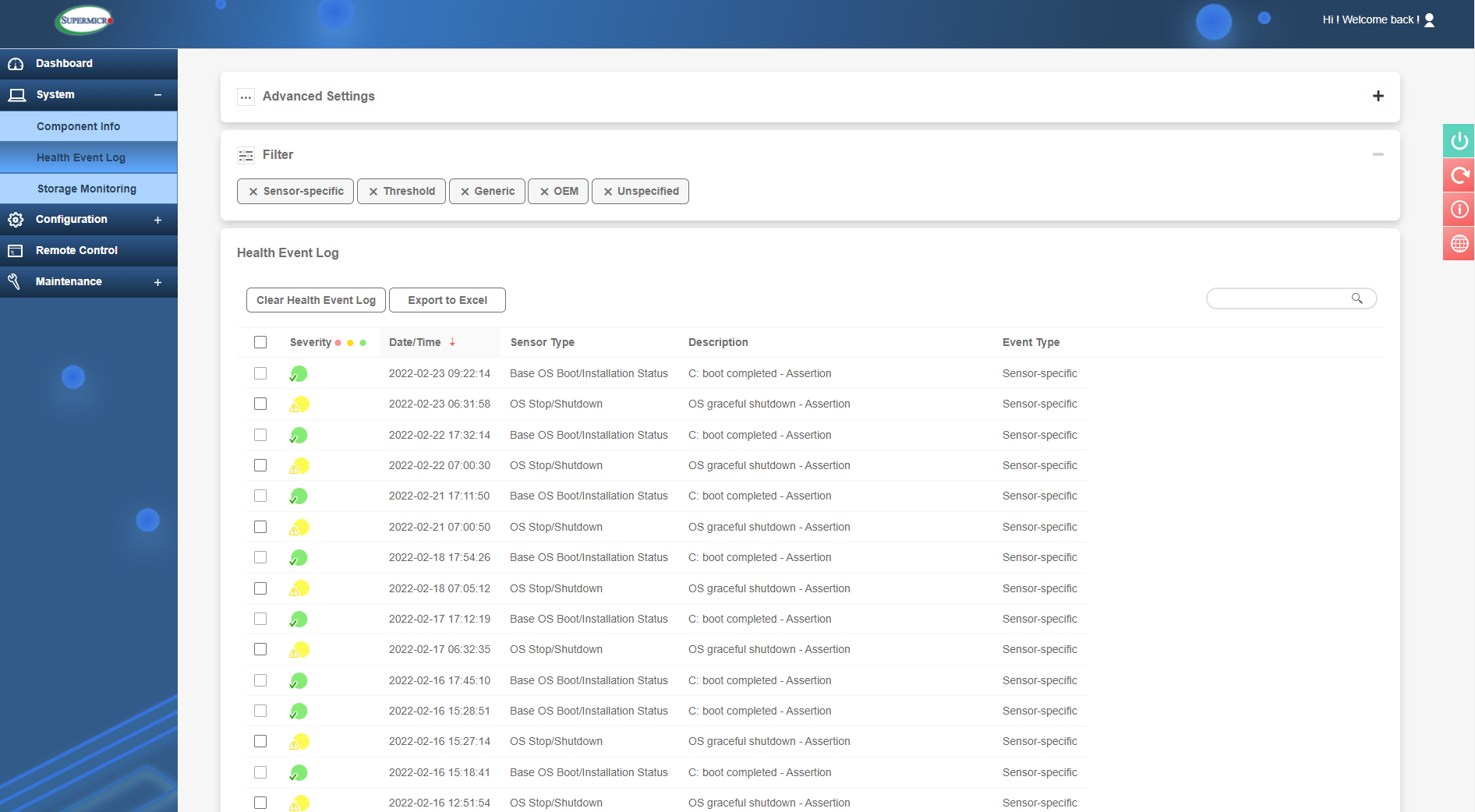The image size is (1475, 812).
Task: Click the Dashboard sidebar icon
Action: (x=16, y=63)
